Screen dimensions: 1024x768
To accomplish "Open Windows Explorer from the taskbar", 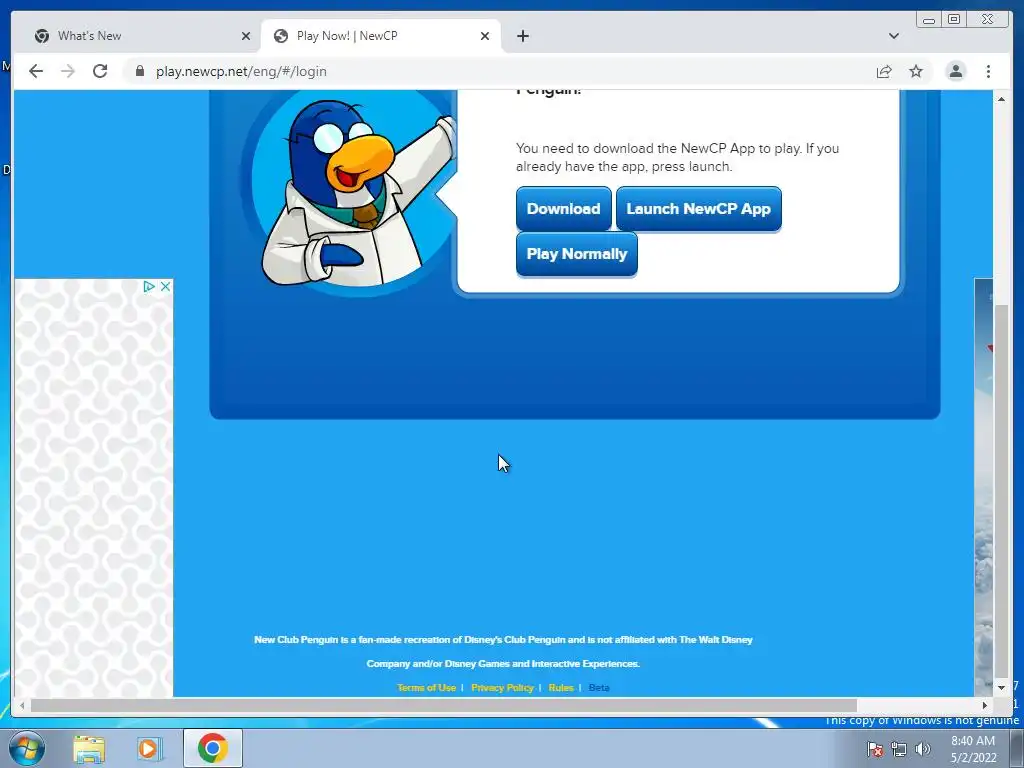I will [x=89, y=748].
